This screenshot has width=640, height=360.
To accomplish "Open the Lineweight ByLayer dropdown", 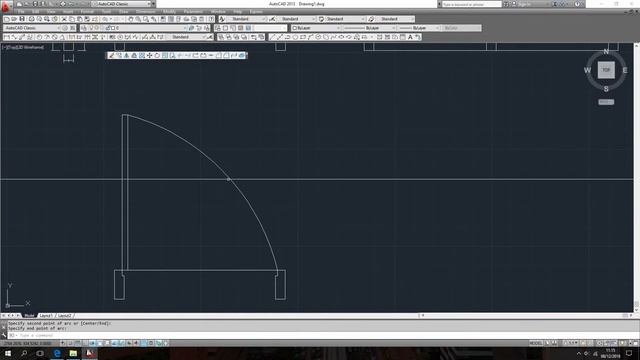I will (419, 28).
